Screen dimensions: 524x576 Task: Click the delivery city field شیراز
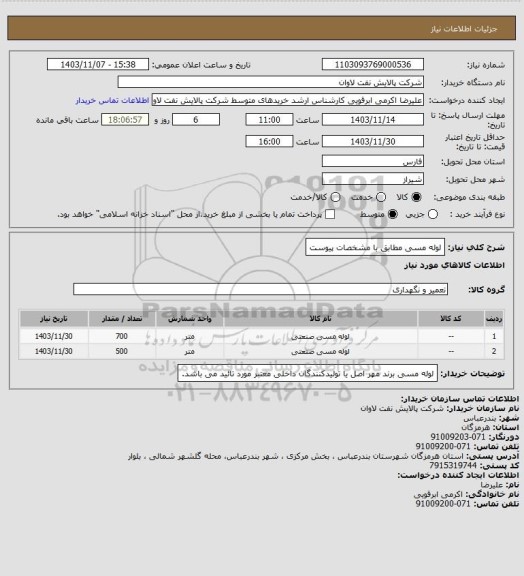click(x=373, y=179)
